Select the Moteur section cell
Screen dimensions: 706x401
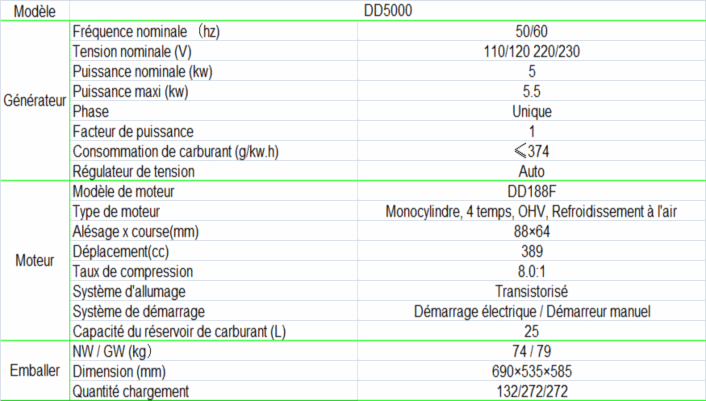click(x=34, y=261)
